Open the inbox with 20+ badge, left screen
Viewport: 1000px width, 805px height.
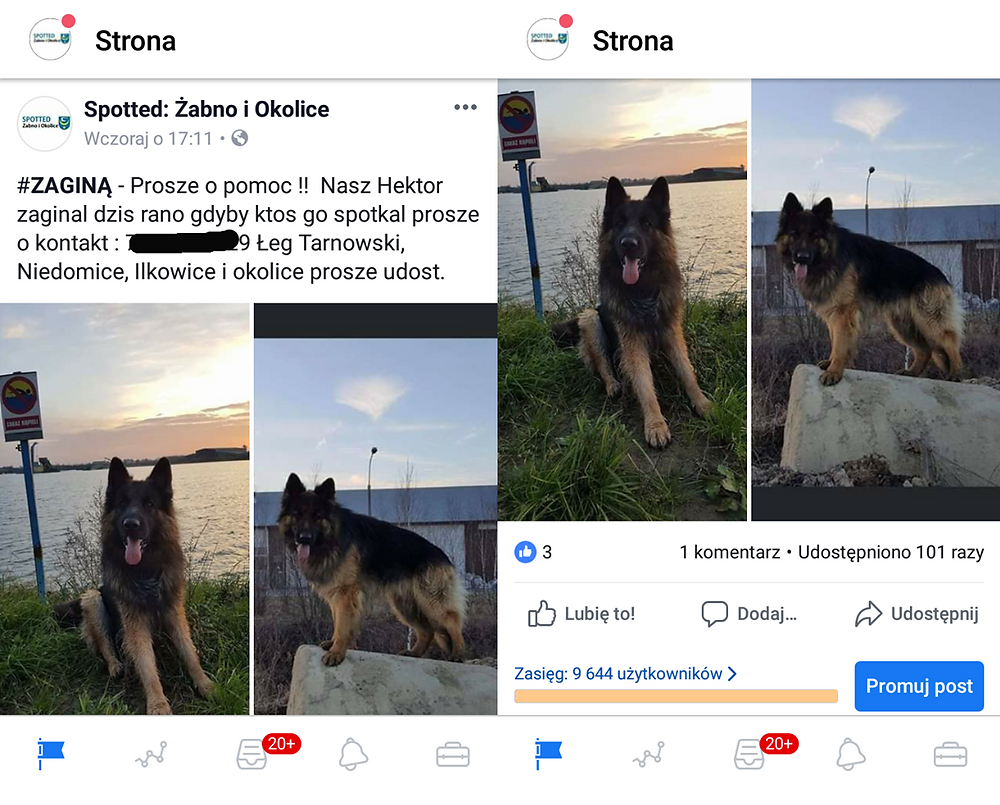tap(252, 755)
